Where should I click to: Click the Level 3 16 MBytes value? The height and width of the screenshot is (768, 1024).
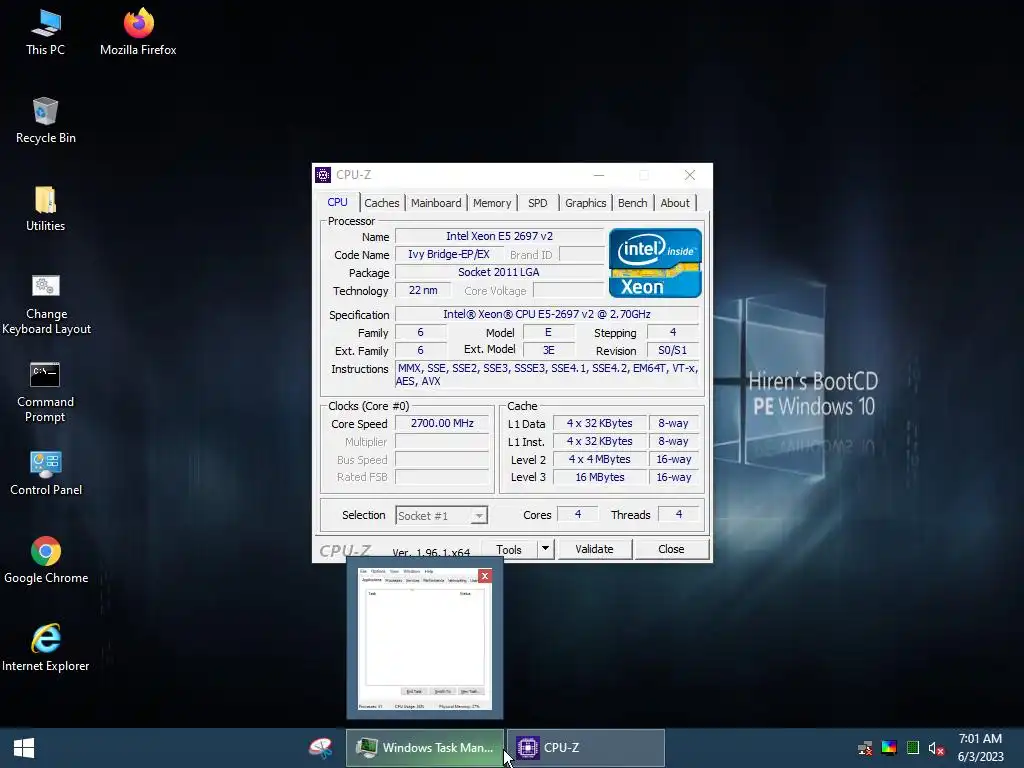point(600,477)
